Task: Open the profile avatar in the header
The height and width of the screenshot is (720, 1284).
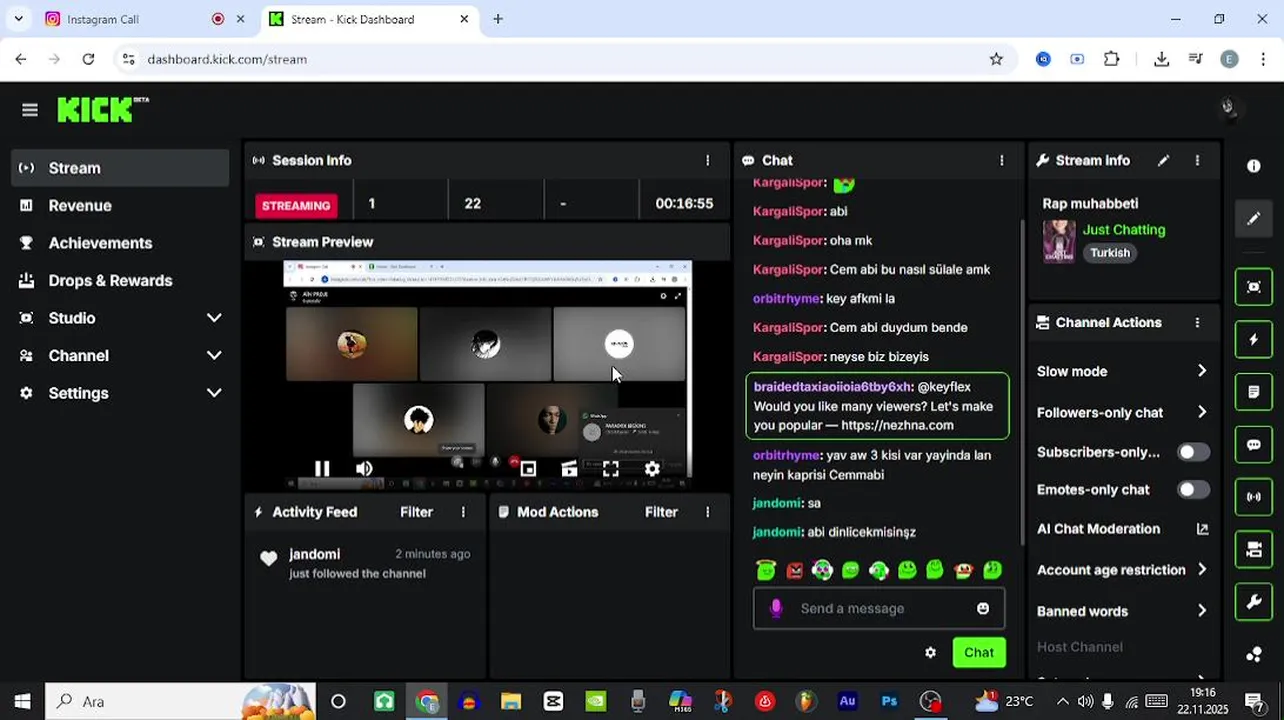Action: click(1229, 108)
